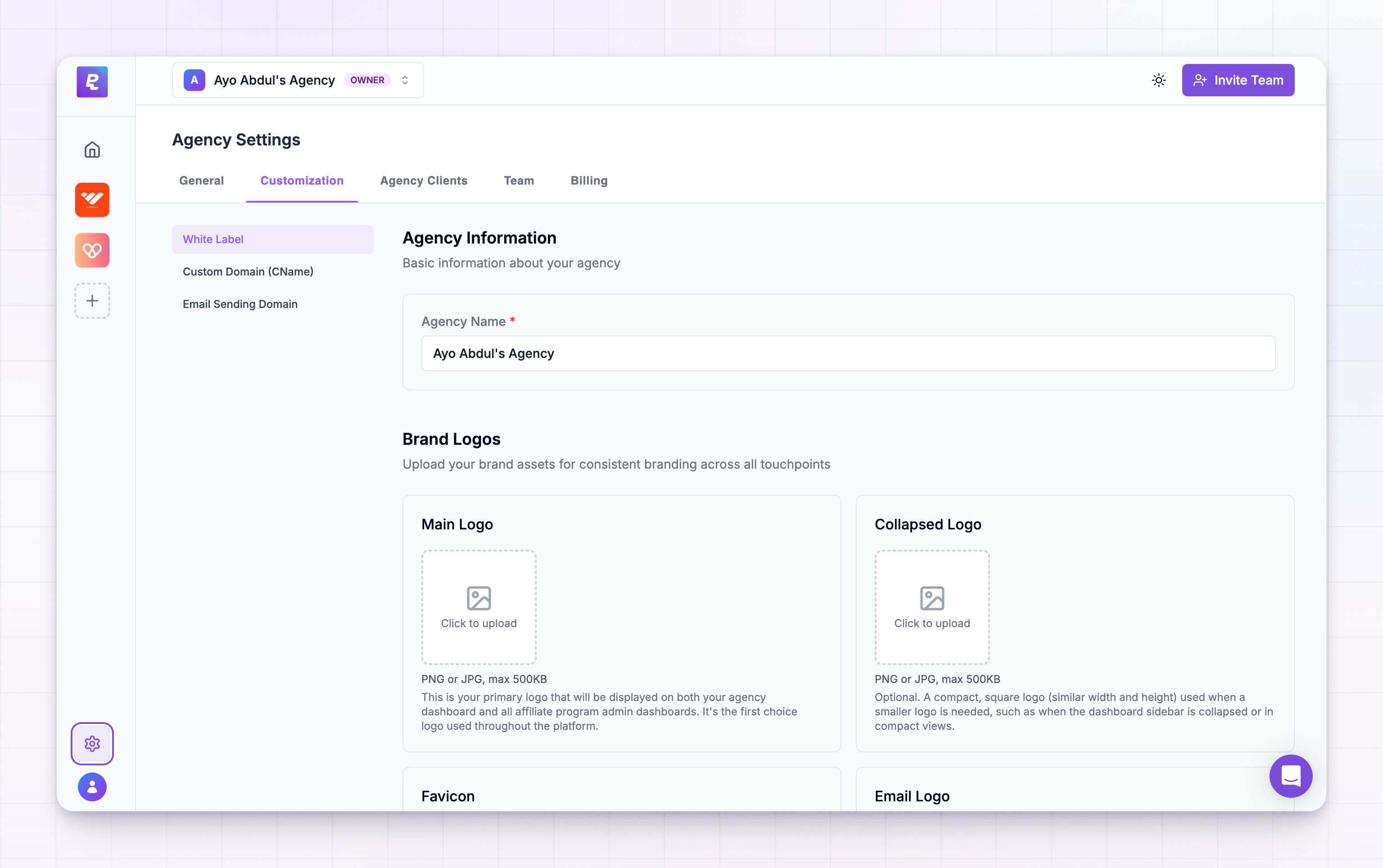Click 'PNG or JPG, max 500KB' under Collapsed Logo
This screenshot has height=868, width=1383.
pyautogui.click(x=937, y=679)
